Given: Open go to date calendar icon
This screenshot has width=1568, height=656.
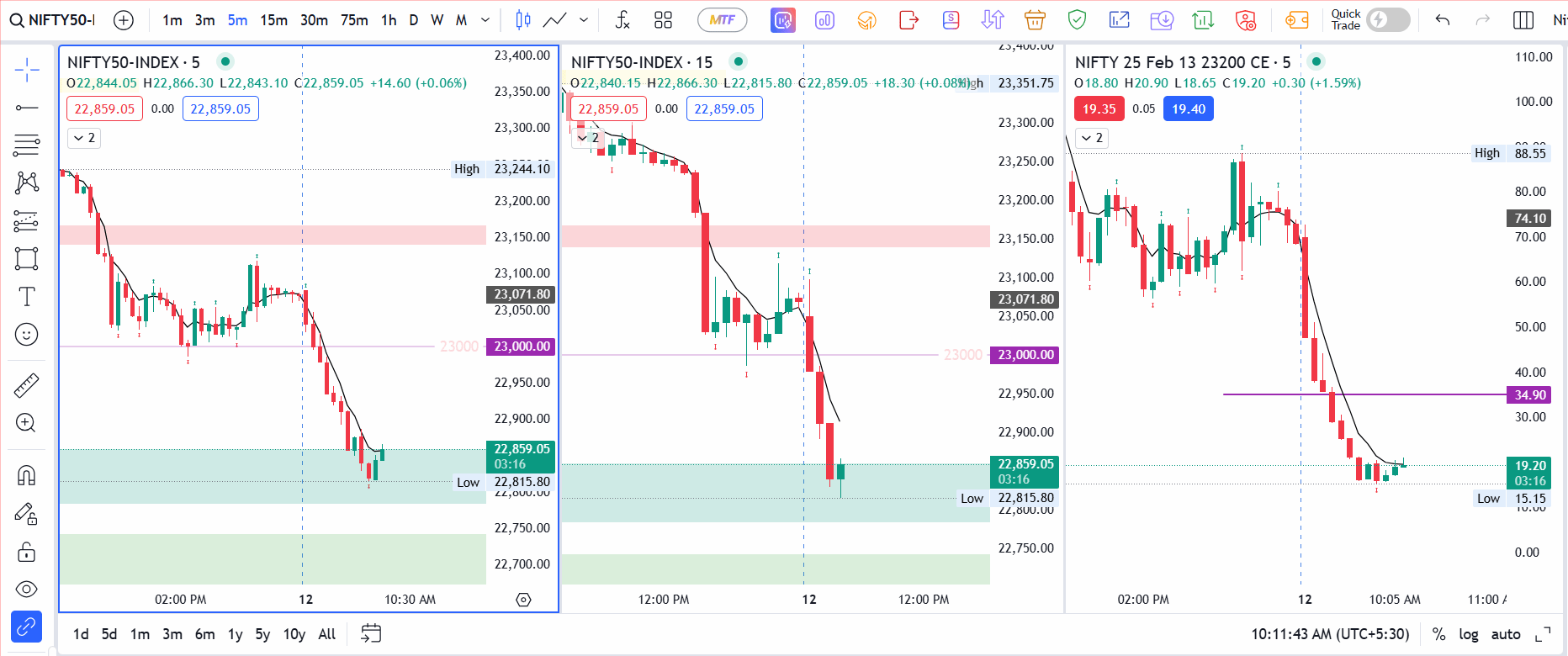Looking at the screenshot, I should point(371,633).
